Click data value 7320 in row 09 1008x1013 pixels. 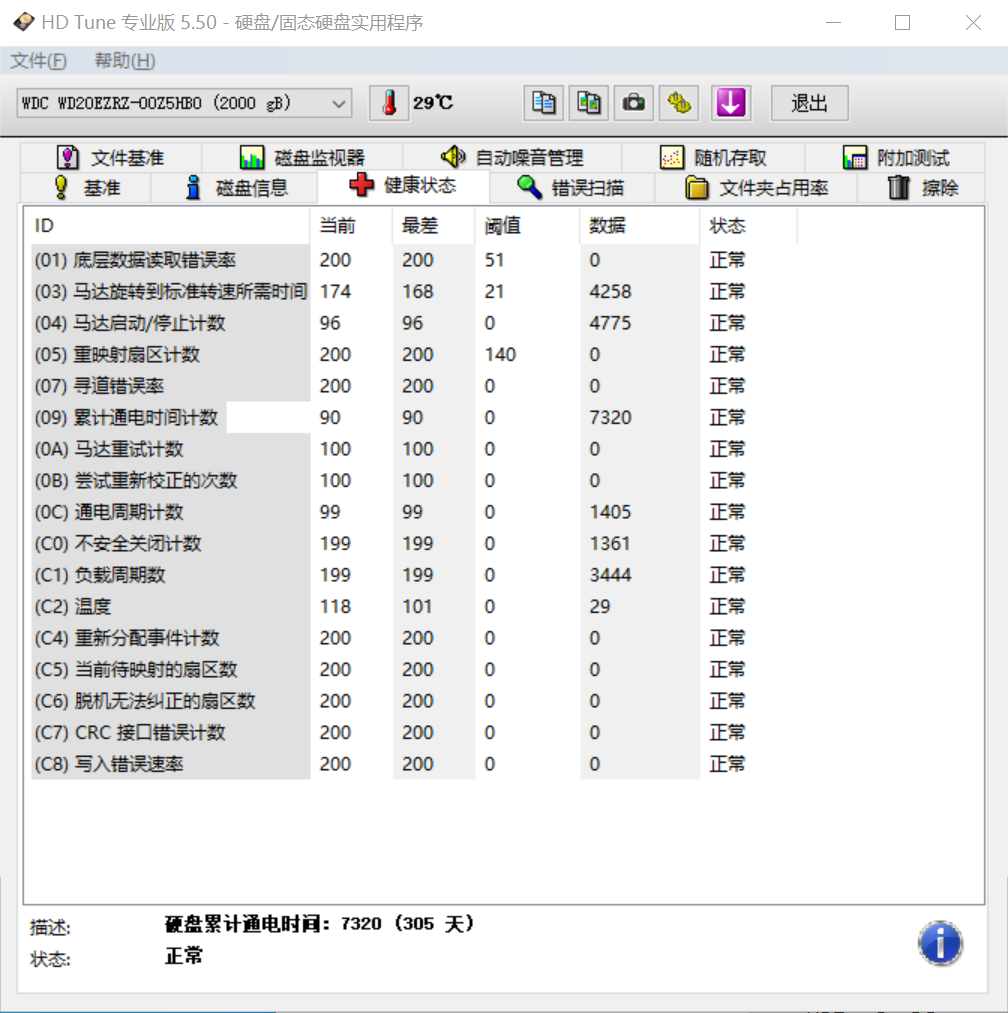coord(610,417)
